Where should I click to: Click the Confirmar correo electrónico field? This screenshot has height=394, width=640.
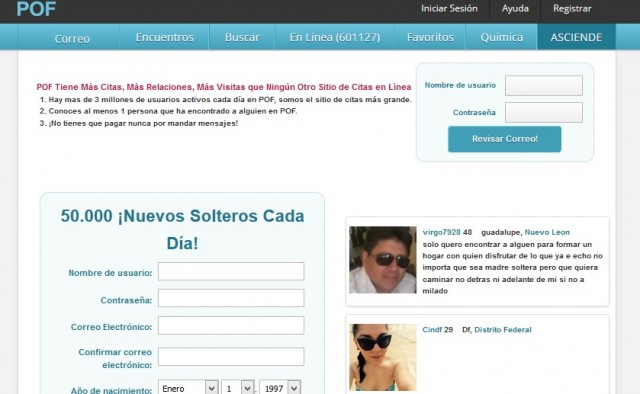(x=231, y=356)
